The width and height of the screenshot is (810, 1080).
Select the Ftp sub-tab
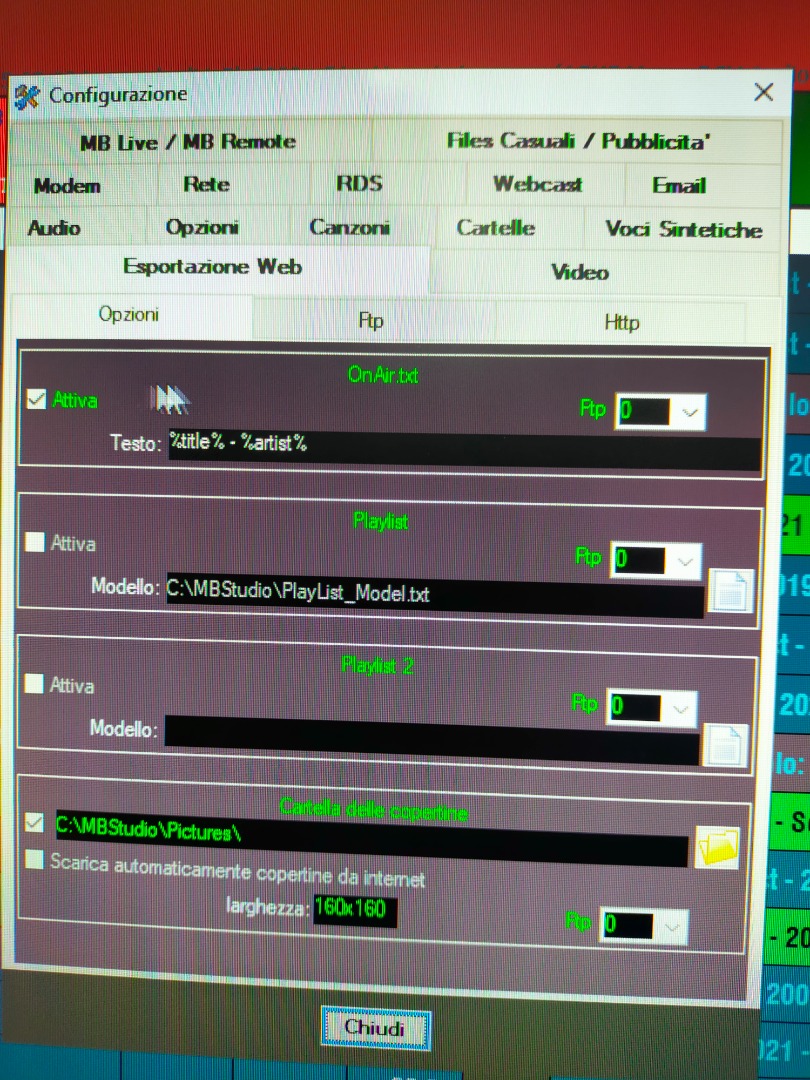(x=372, y=321)
